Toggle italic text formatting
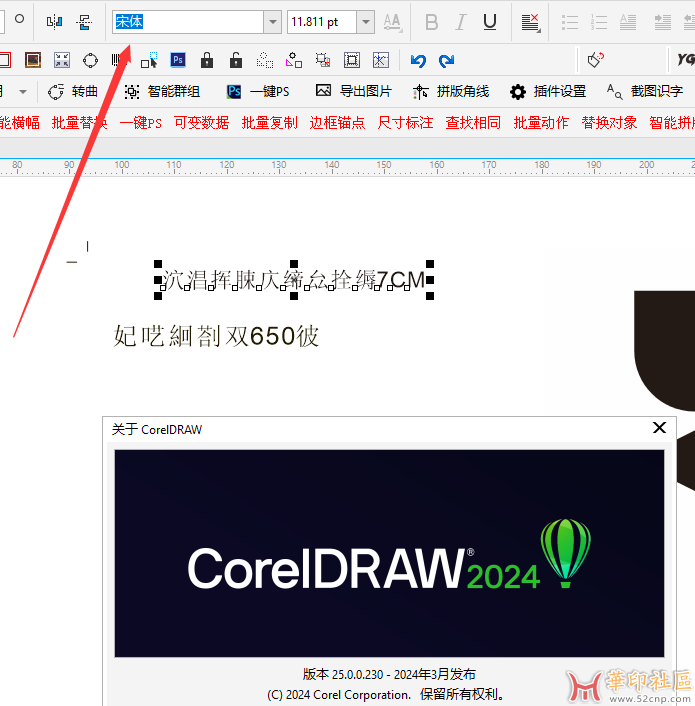Viewport: 695px width, 706px height. (460, 22)
